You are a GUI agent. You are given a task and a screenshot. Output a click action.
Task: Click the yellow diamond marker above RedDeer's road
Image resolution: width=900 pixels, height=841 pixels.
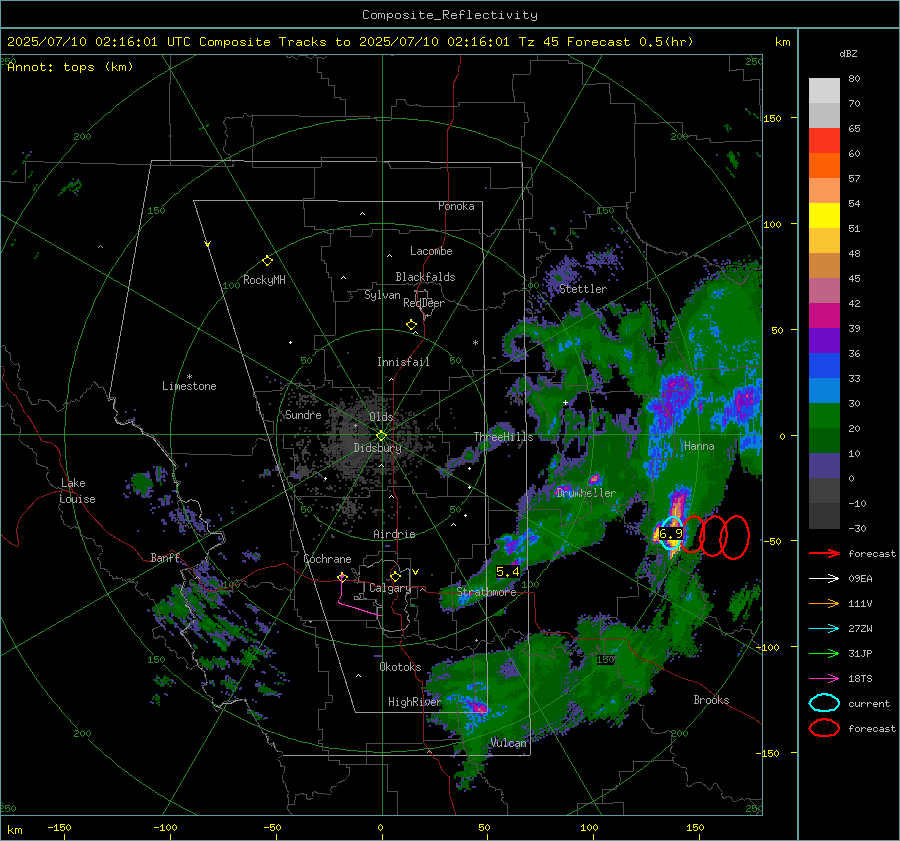pyautogui.click(x=411, y=325)
